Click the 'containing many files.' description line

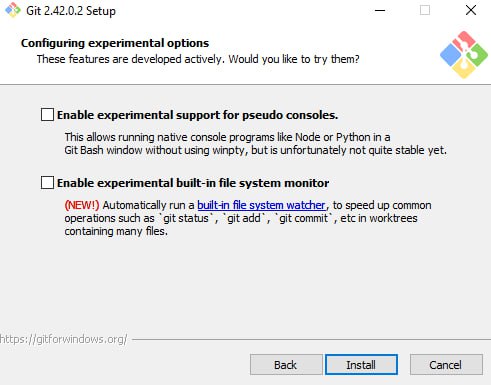[116, 231]
